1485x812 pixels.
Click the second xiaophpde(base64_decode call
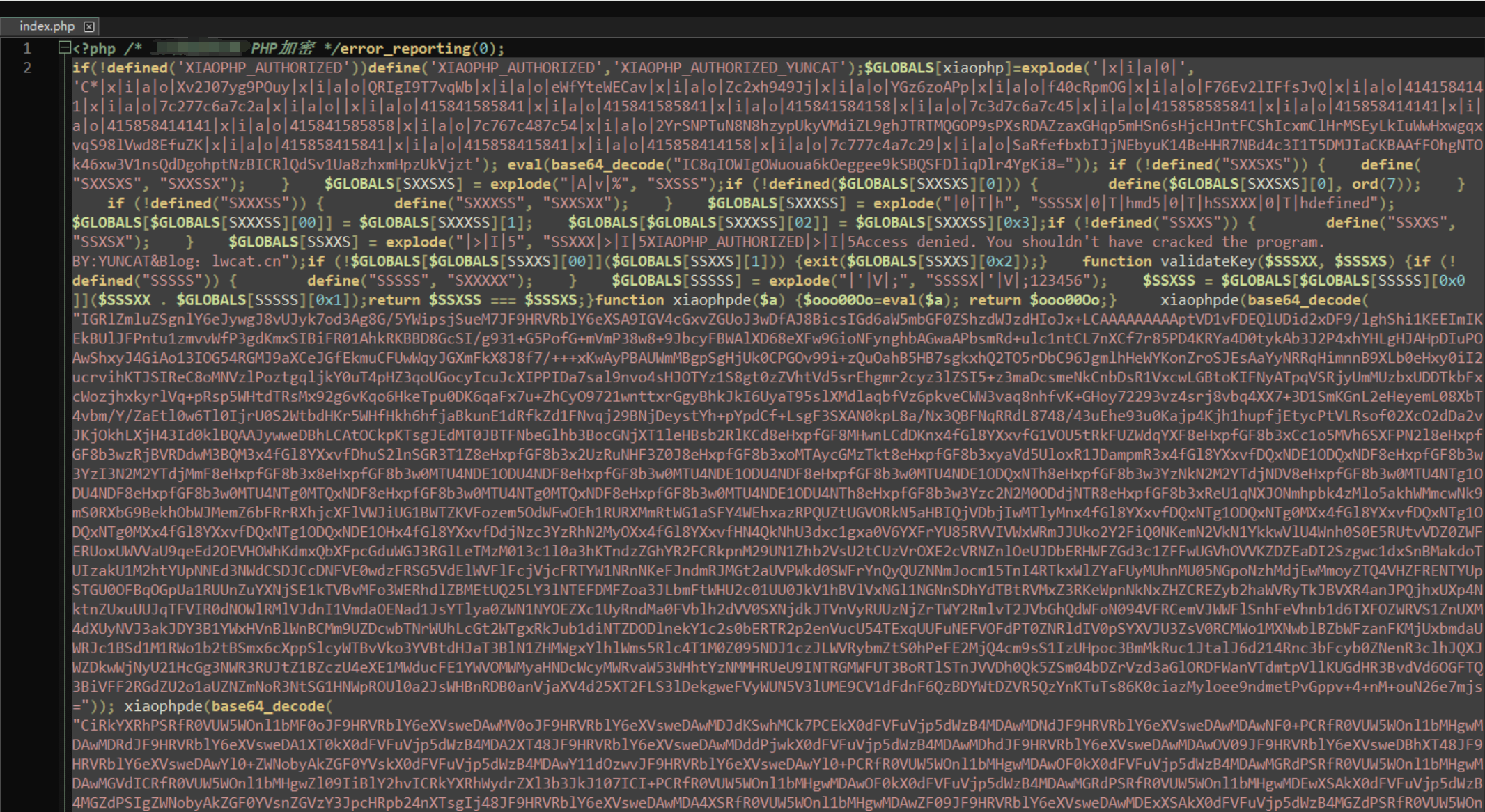coord(228,706)
